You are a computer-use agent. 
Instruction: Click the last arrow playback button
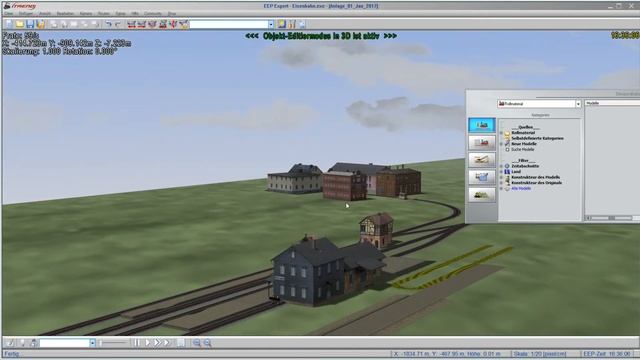[x=167, y=343]
